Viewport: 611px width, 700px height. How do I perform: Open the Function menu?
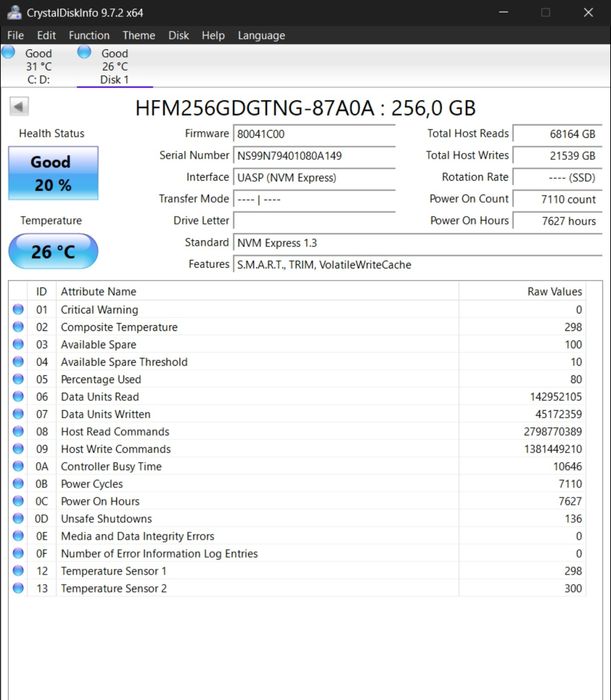[x=89, y=35]
